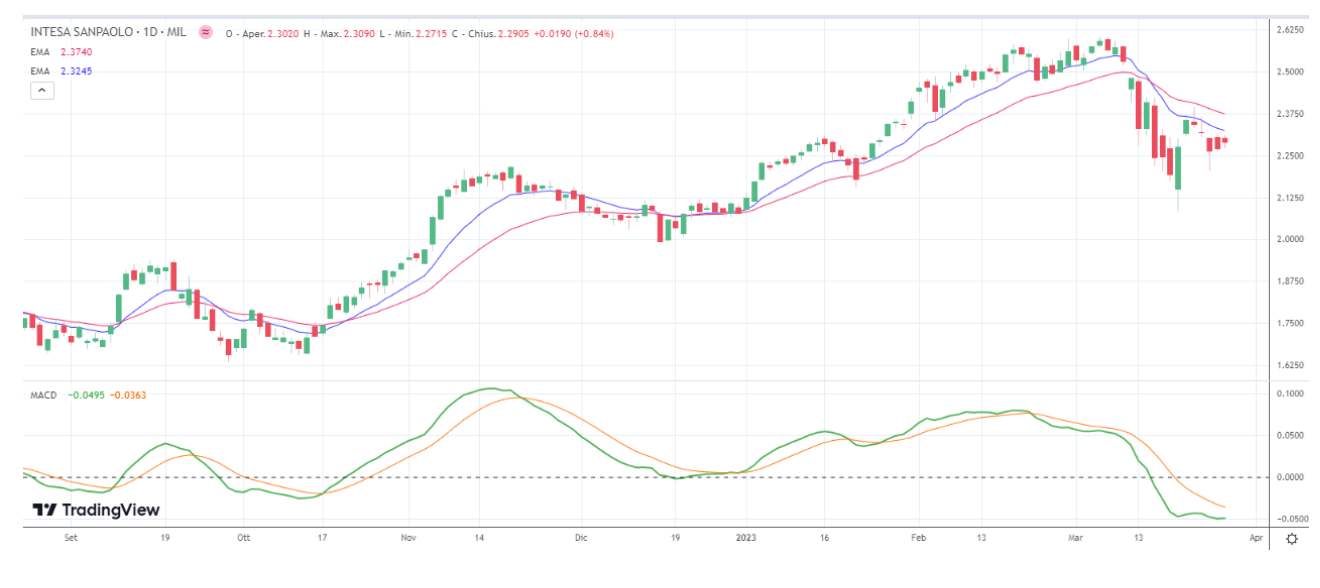Click the orange MACD signal value -0.0363
This screenshot has width=1320, height=588.
click(x=128, y=395)
